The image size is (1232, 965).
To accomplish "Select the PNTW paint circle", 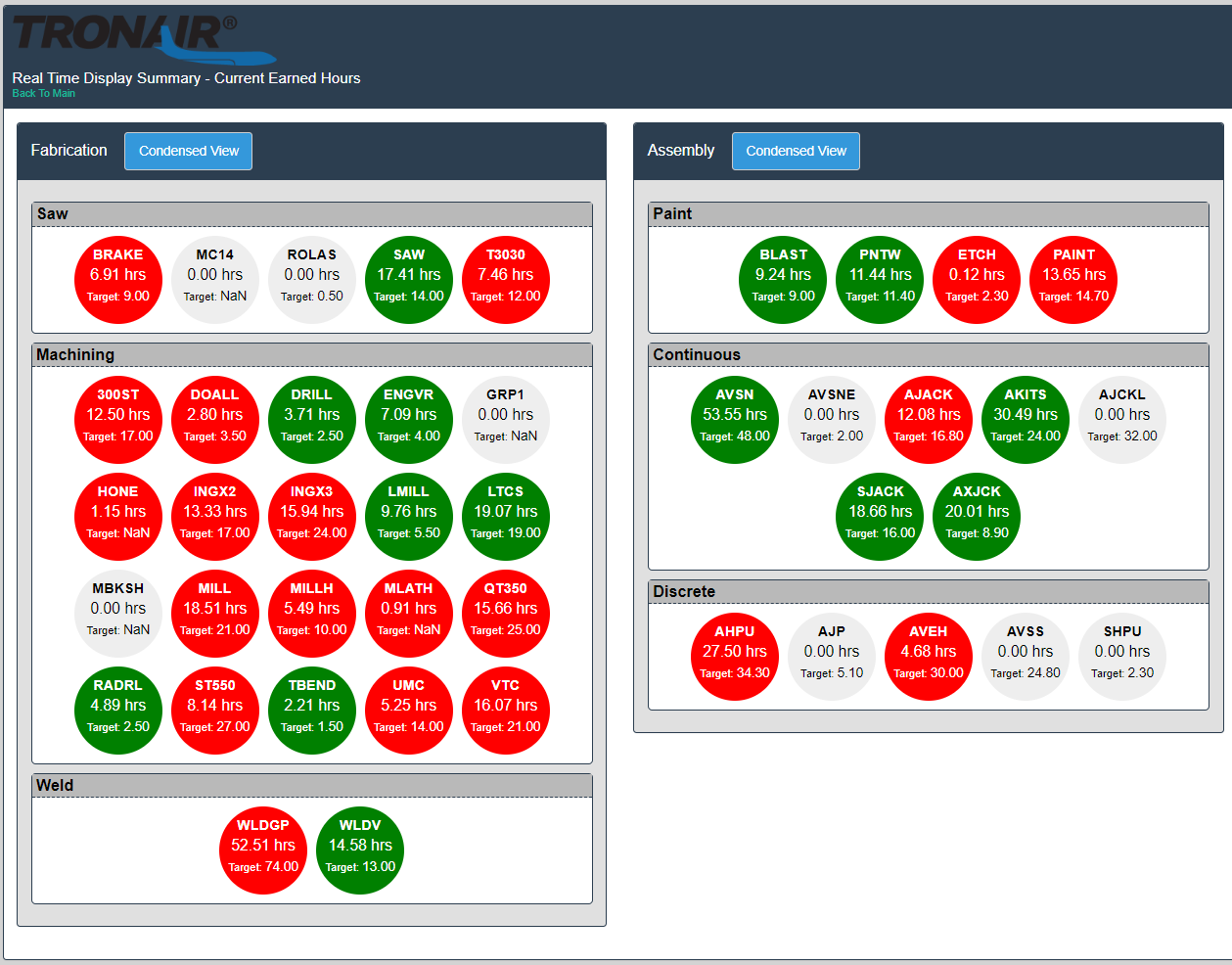I will point(881,280).
